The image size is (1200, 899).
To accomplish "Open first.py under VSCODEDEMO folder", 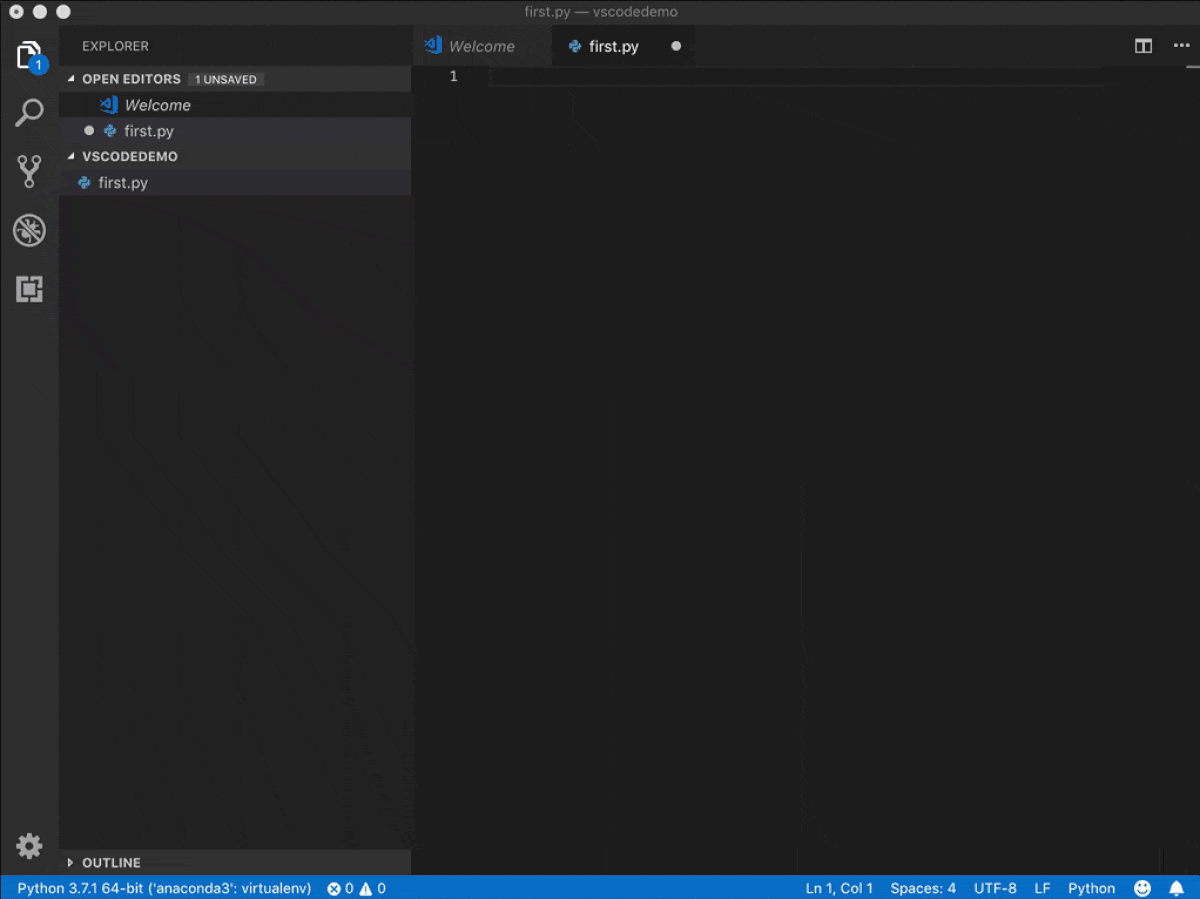I will 235,183.
